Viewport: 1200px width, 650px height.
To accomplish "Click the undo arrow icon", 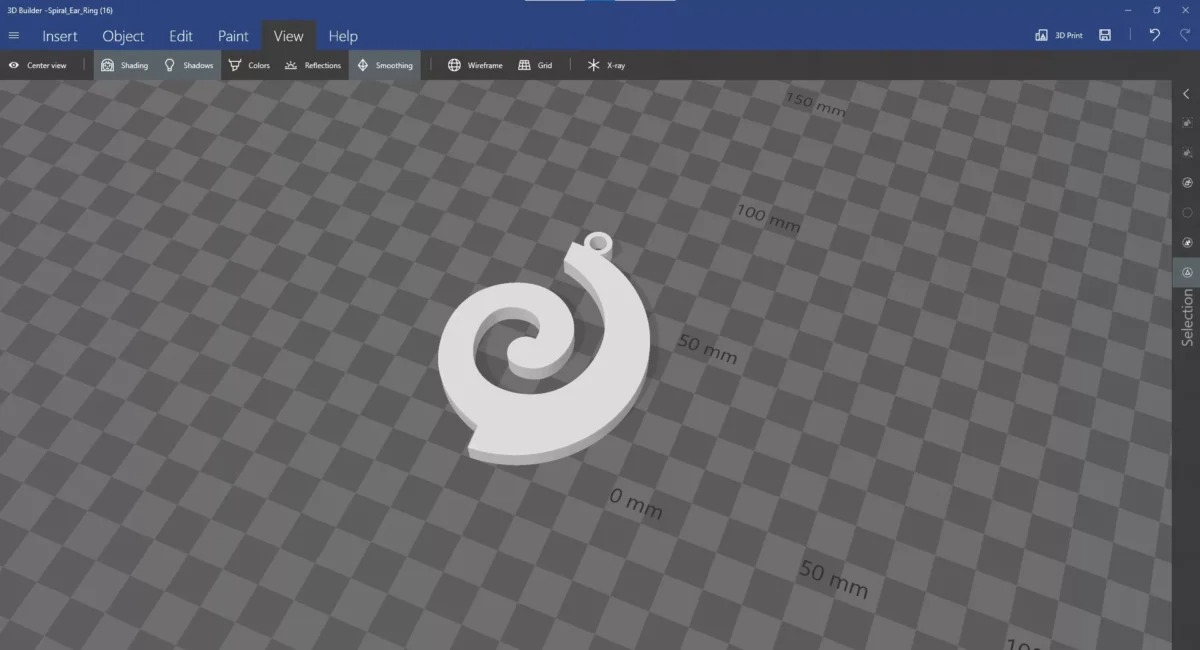I will (1155, 35).
